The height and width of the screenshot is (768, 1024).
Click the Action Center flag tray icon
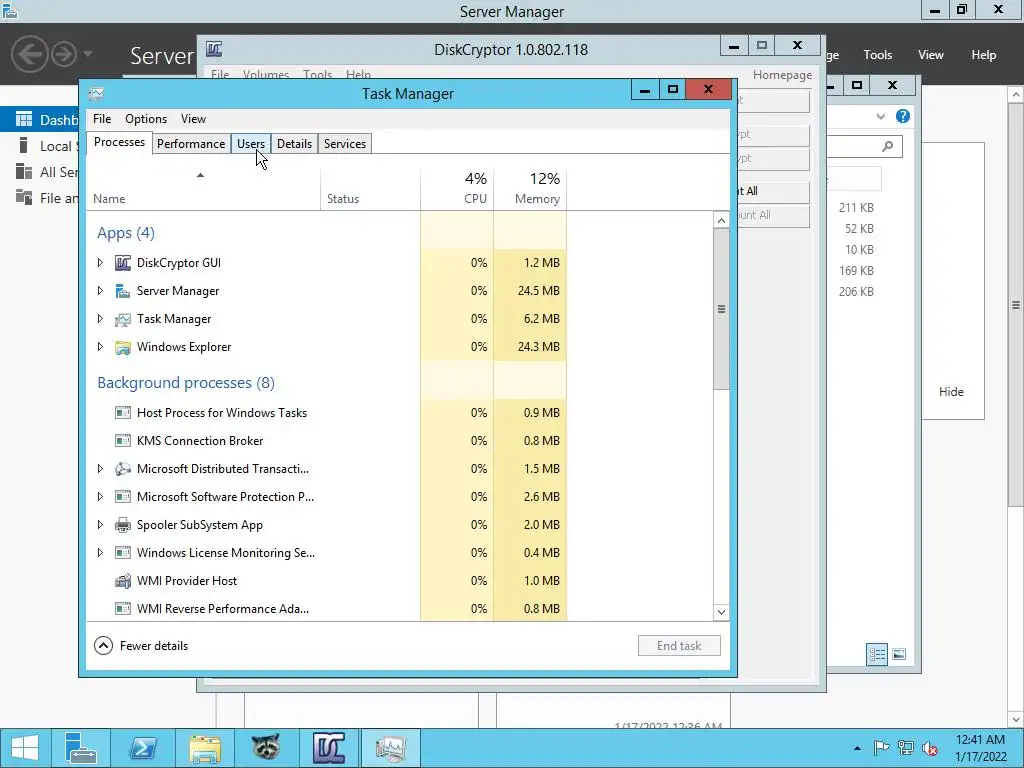point(881,748)
